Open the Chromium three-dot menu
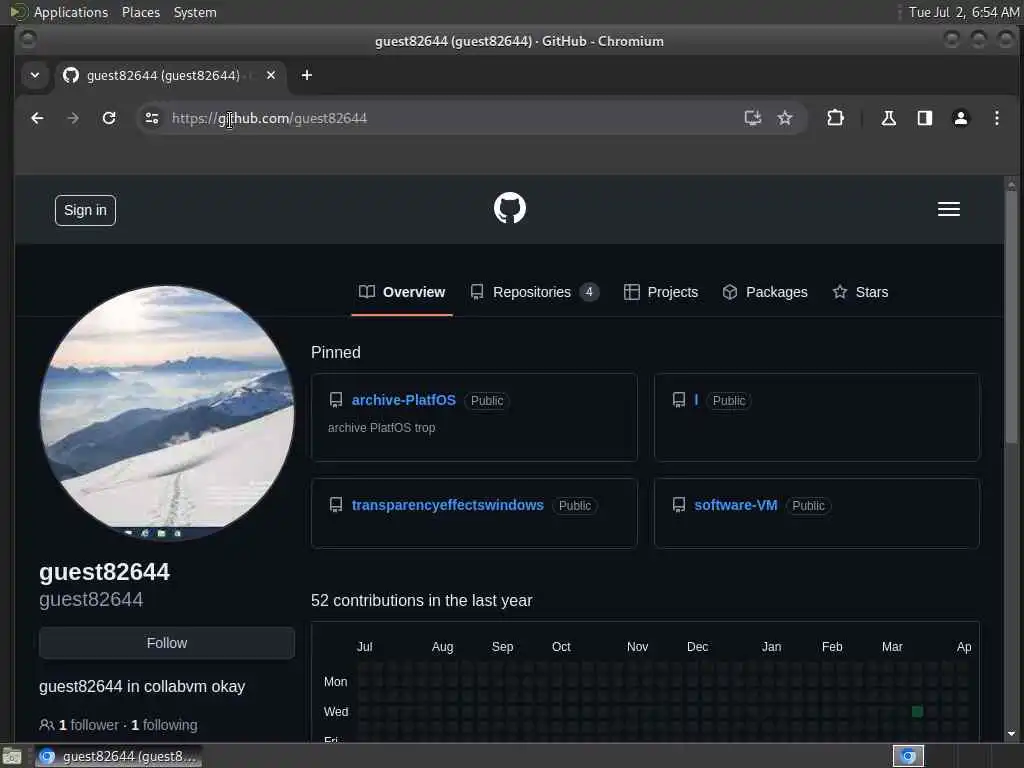1024x768 pixels. click(997, 118)
